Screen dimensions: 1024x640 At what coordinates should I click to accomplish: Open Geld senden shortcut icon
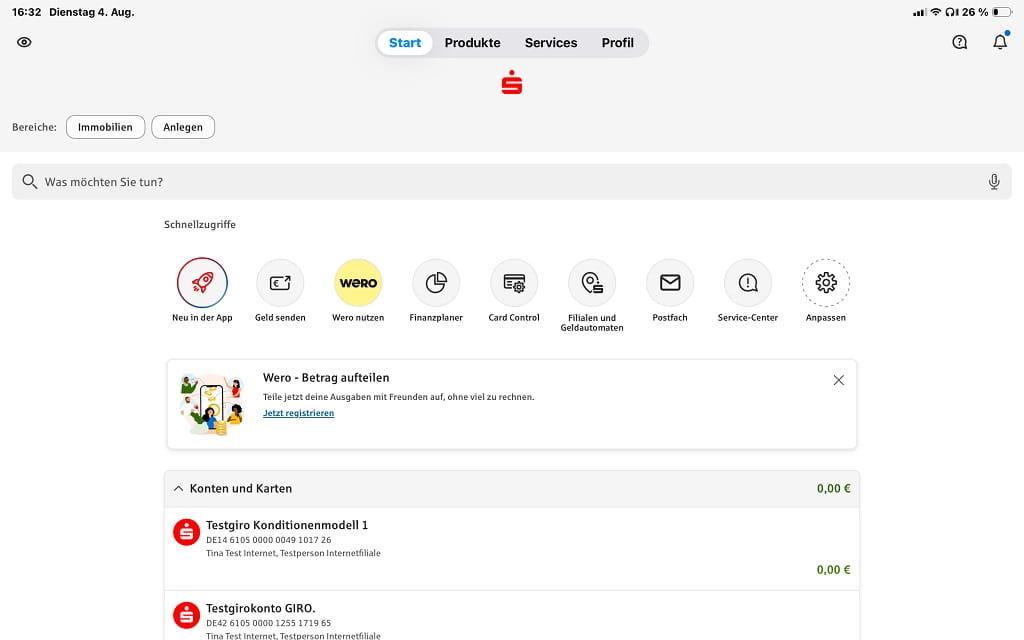[280, 283]
